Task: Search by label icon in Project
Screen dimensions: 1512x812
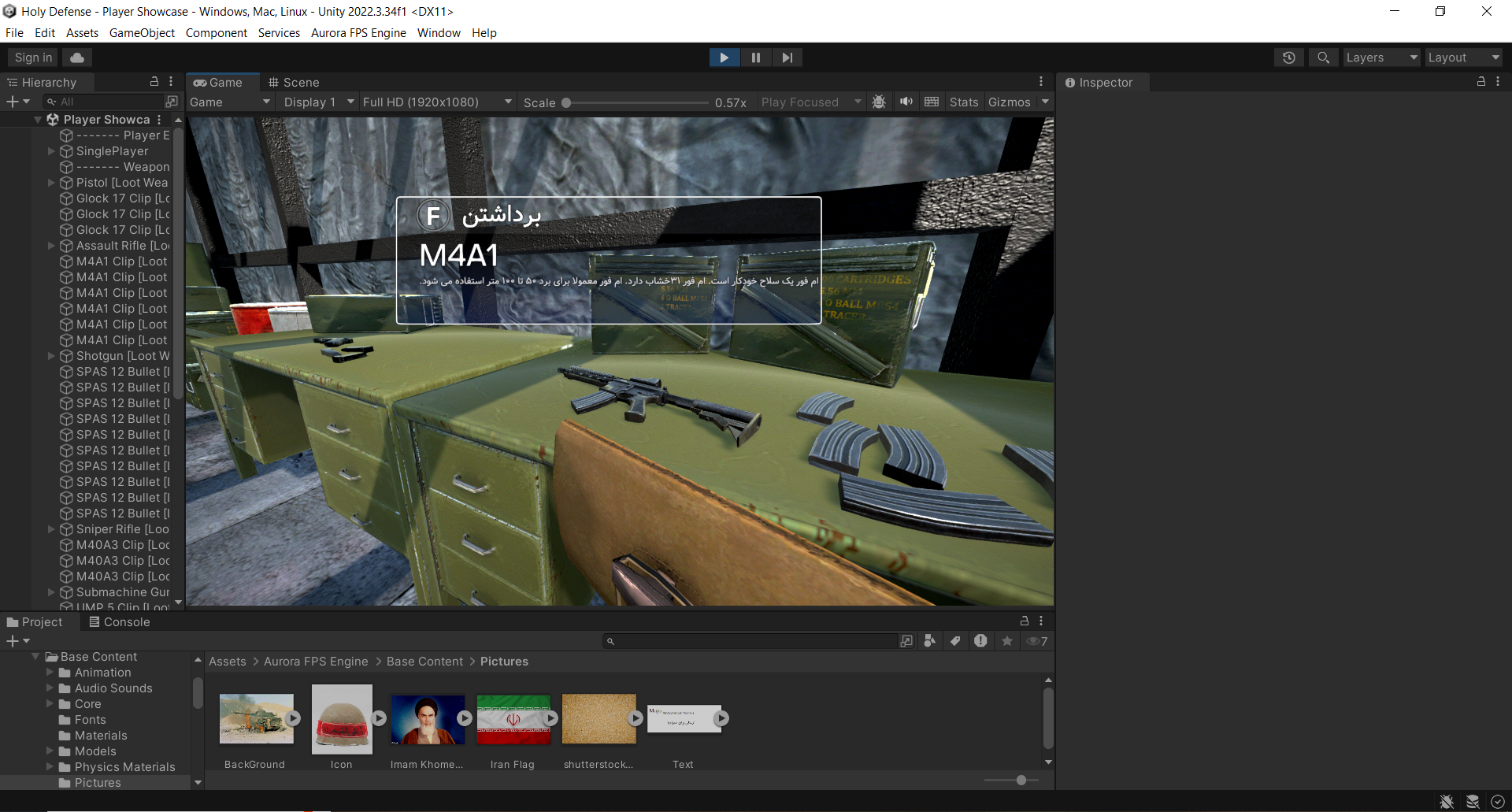Action: click(955, 641)
